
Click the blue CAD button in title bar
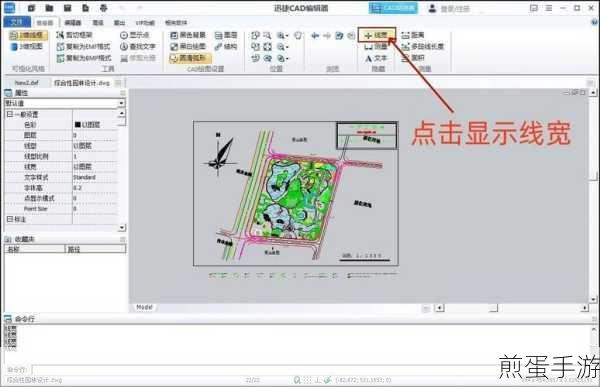click(x=393, y=8)
